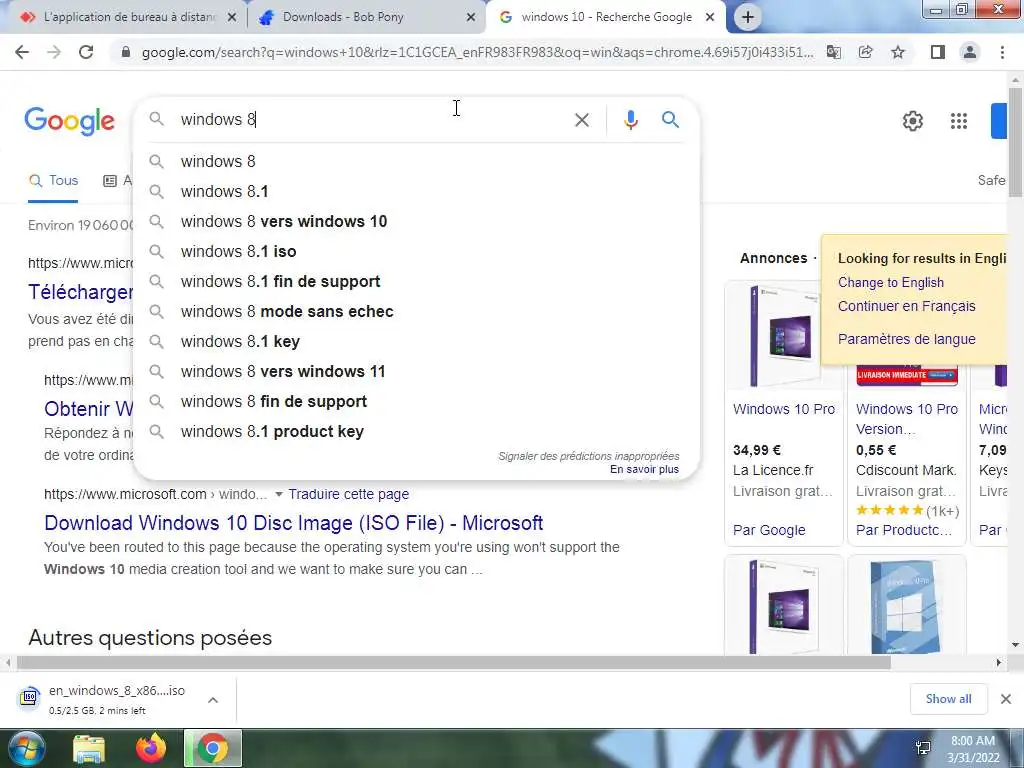Click the network icon in system tray
1024x768 pixels.
[923, 748]
